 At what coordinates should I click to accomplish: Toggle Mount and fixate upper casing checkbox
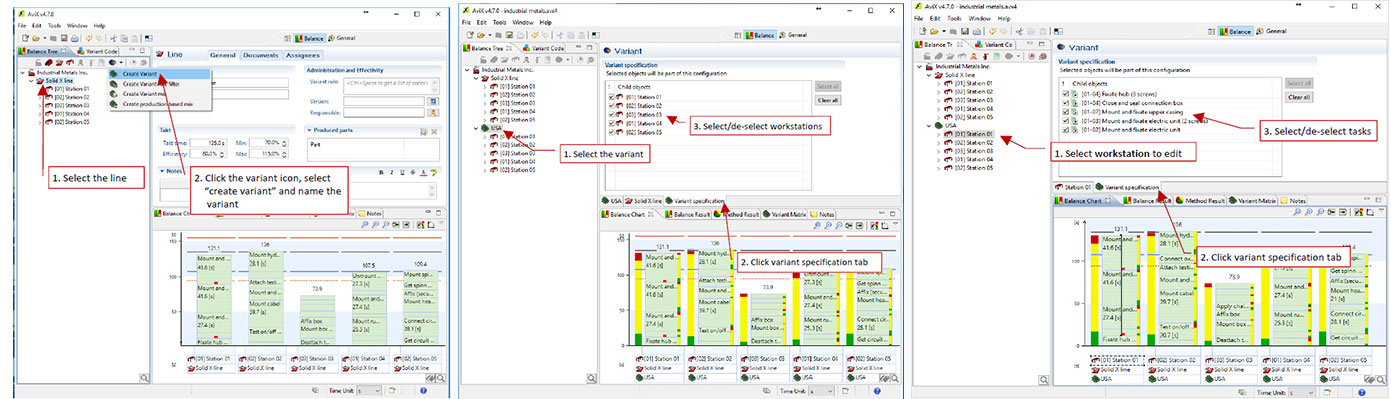(x=1065, y=112)
